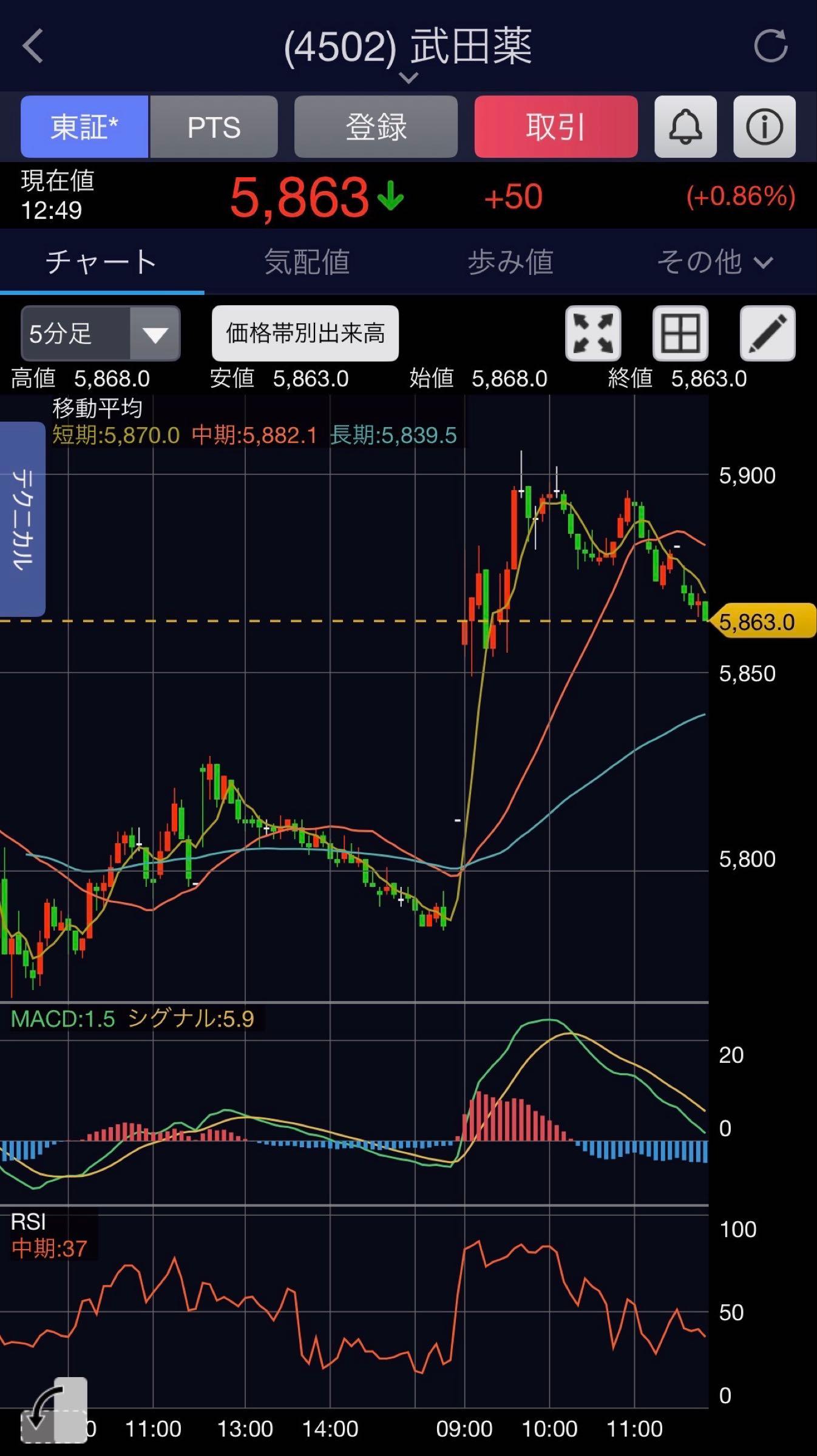Select the 東証 exchange toggle
Viewport: 817px width, 1456px height.
84,127
